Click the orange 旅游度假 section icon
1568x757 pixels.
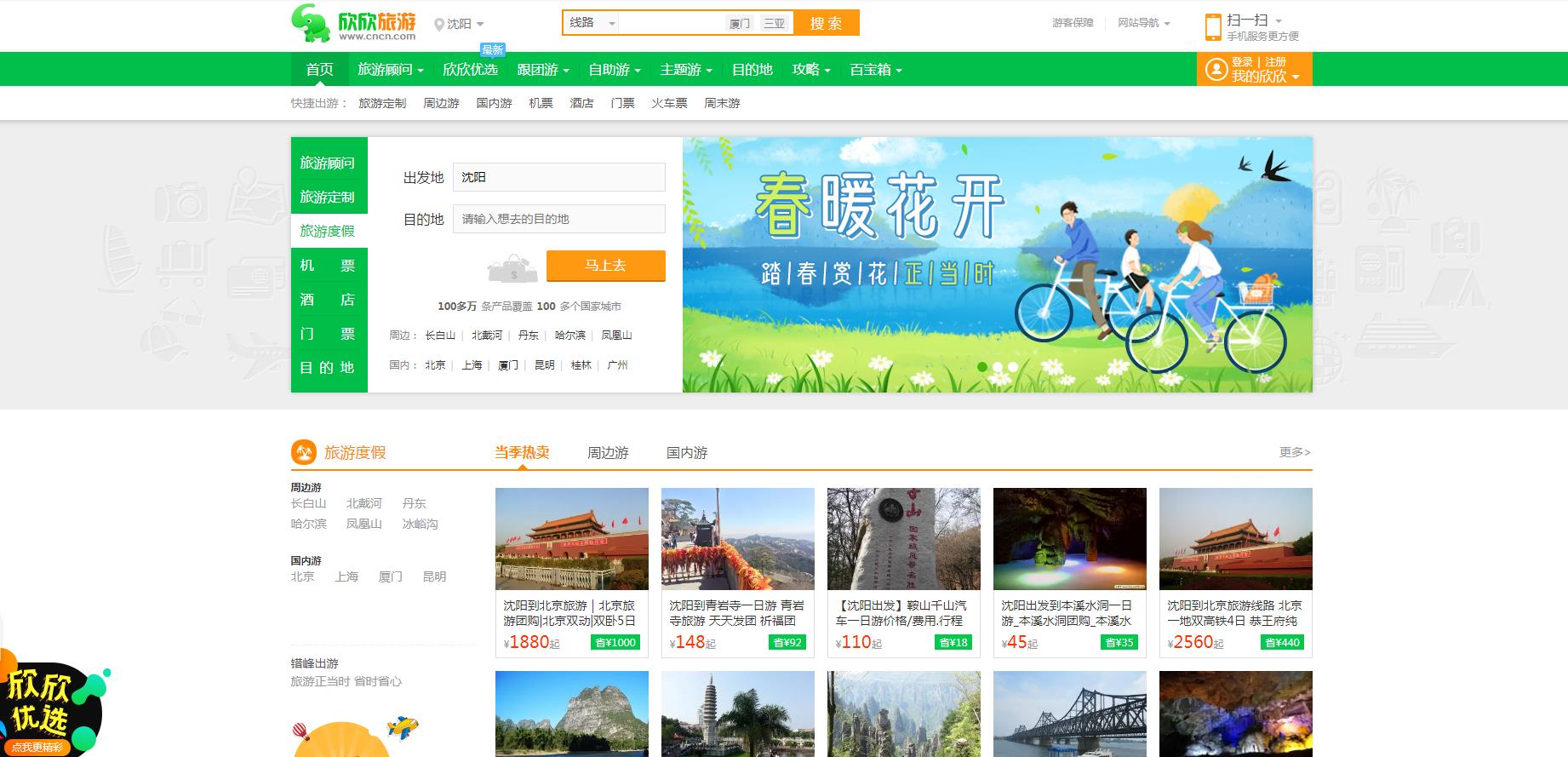tap(304, 452)
